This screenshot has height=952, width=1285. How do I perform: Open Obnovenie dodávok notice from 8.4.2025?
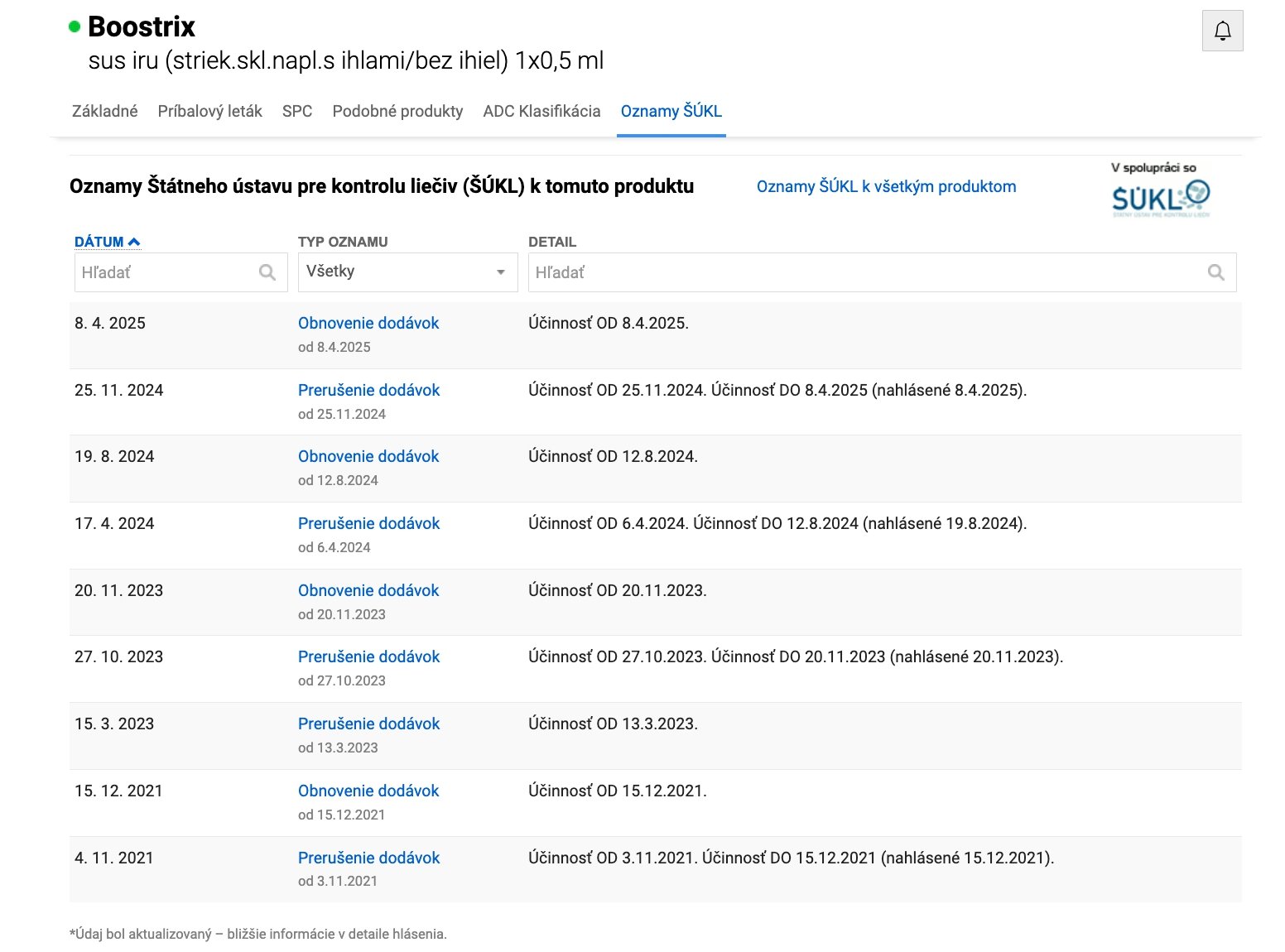tap(368, 323)
